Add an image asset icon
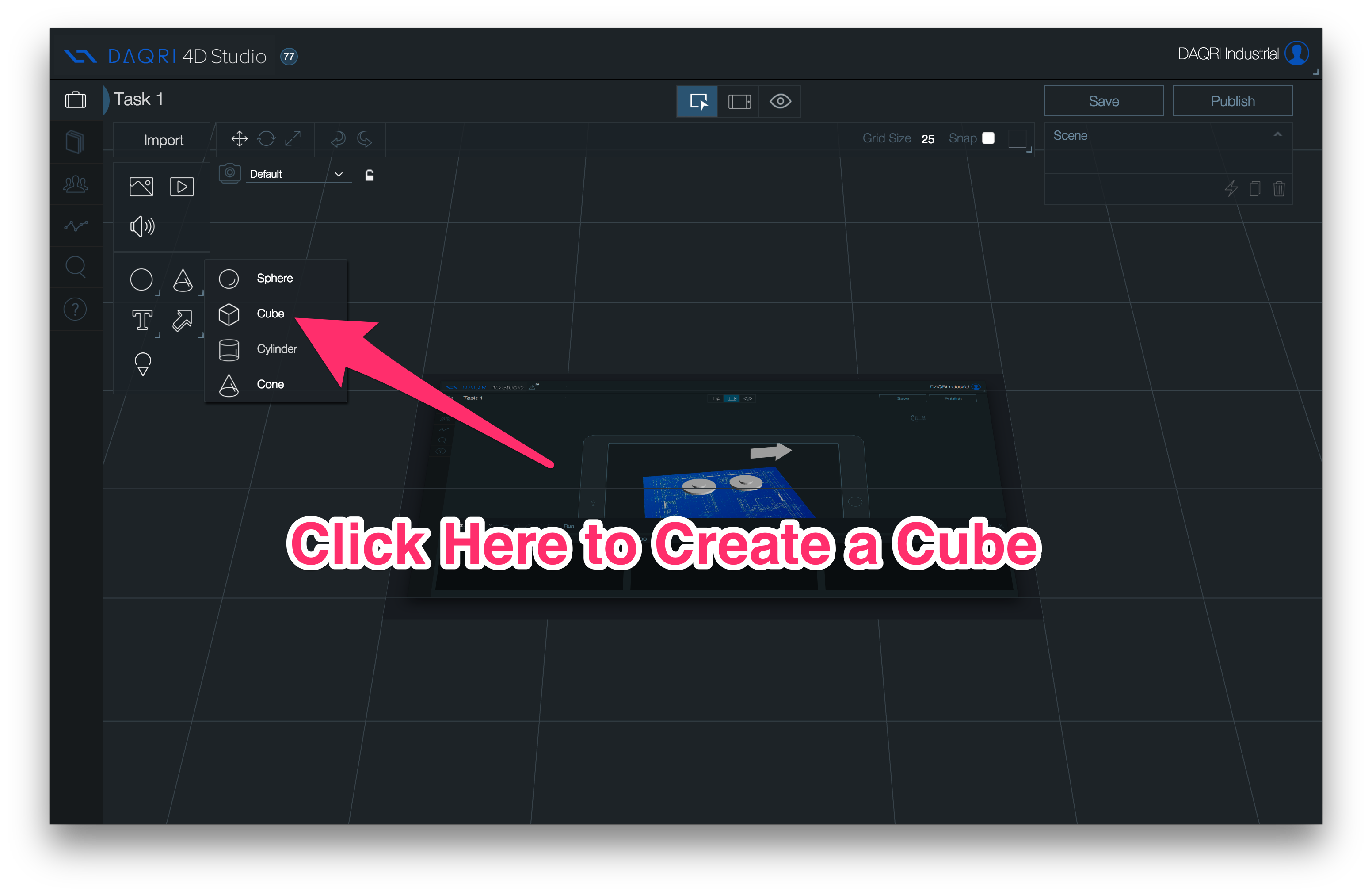The width and height of the screenshot is (1372, 895). pos(141,187)
